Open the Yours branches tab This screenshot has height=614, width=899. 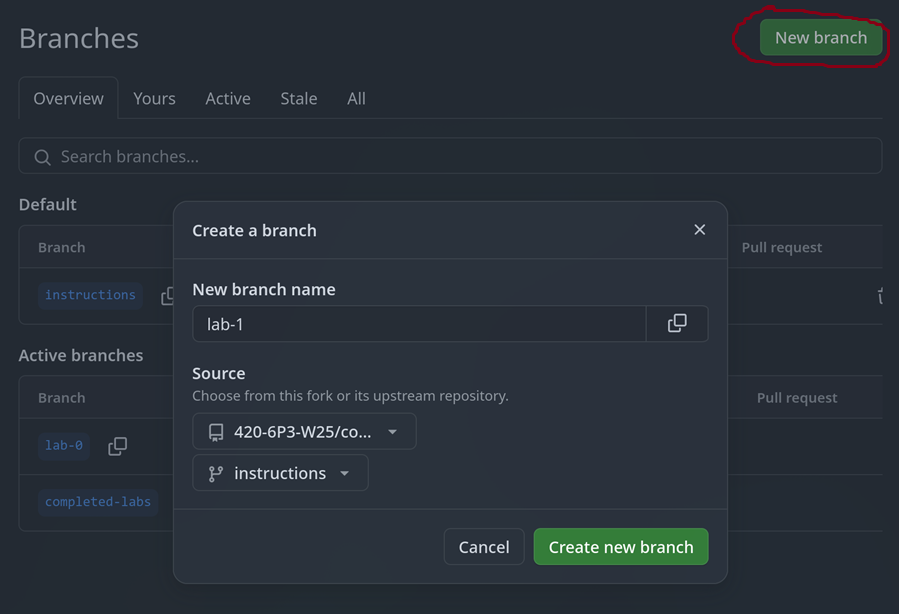(154, 98)
